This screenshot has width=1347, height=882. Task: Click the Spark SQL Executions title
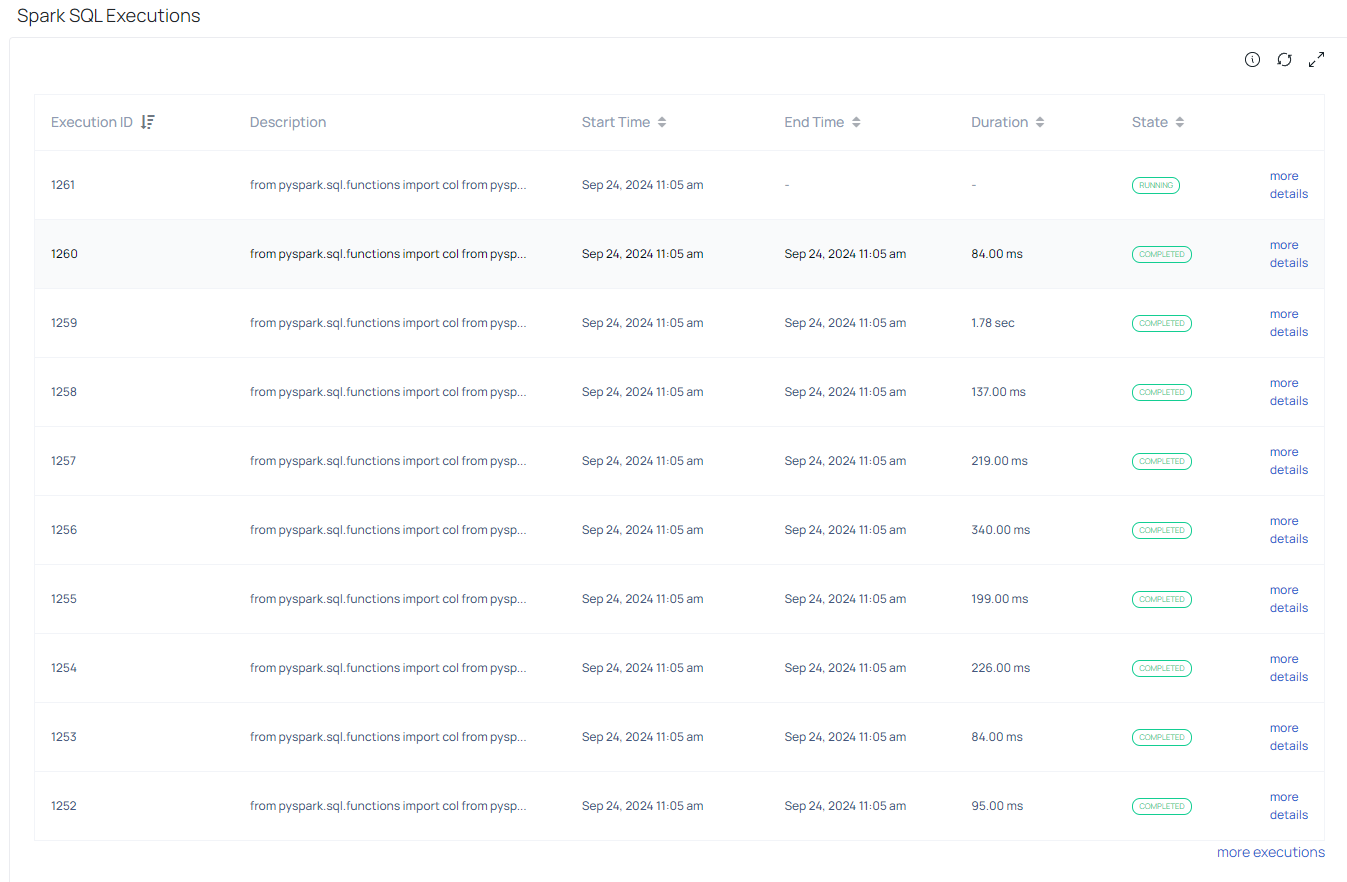108,16
